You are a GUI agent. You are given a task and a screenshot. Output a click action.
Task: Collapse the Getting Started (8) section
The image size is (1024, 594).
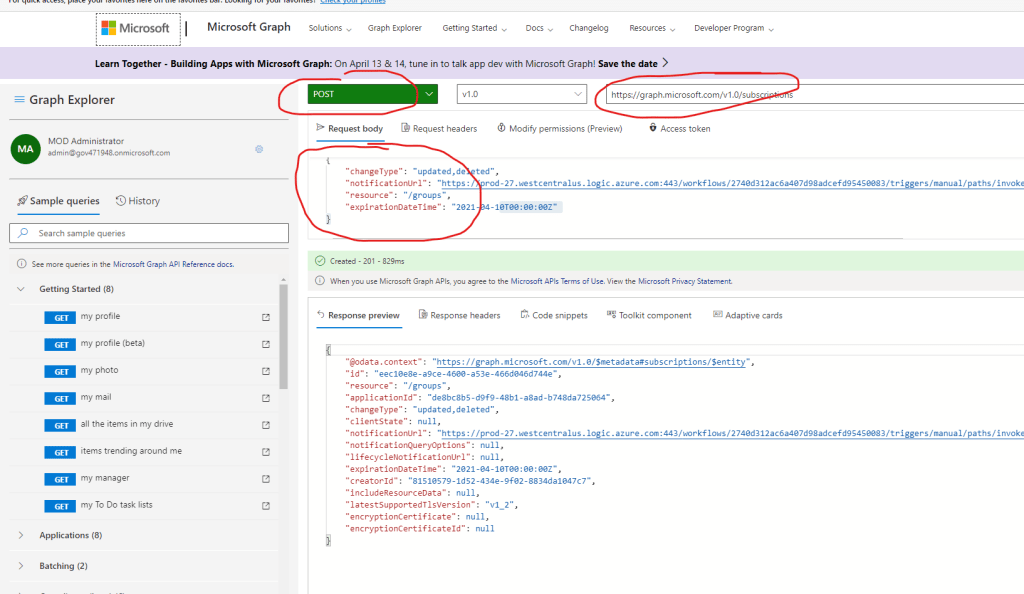[x=22, y=289]
